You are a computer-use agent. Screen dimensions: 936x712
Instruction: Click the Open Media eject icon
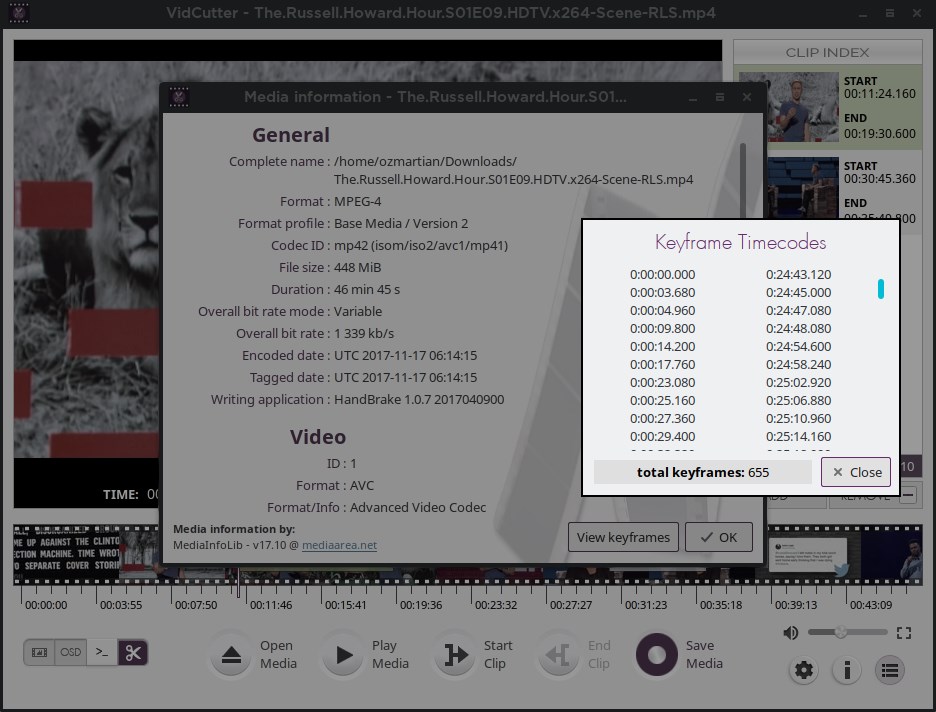click(232, 655)
